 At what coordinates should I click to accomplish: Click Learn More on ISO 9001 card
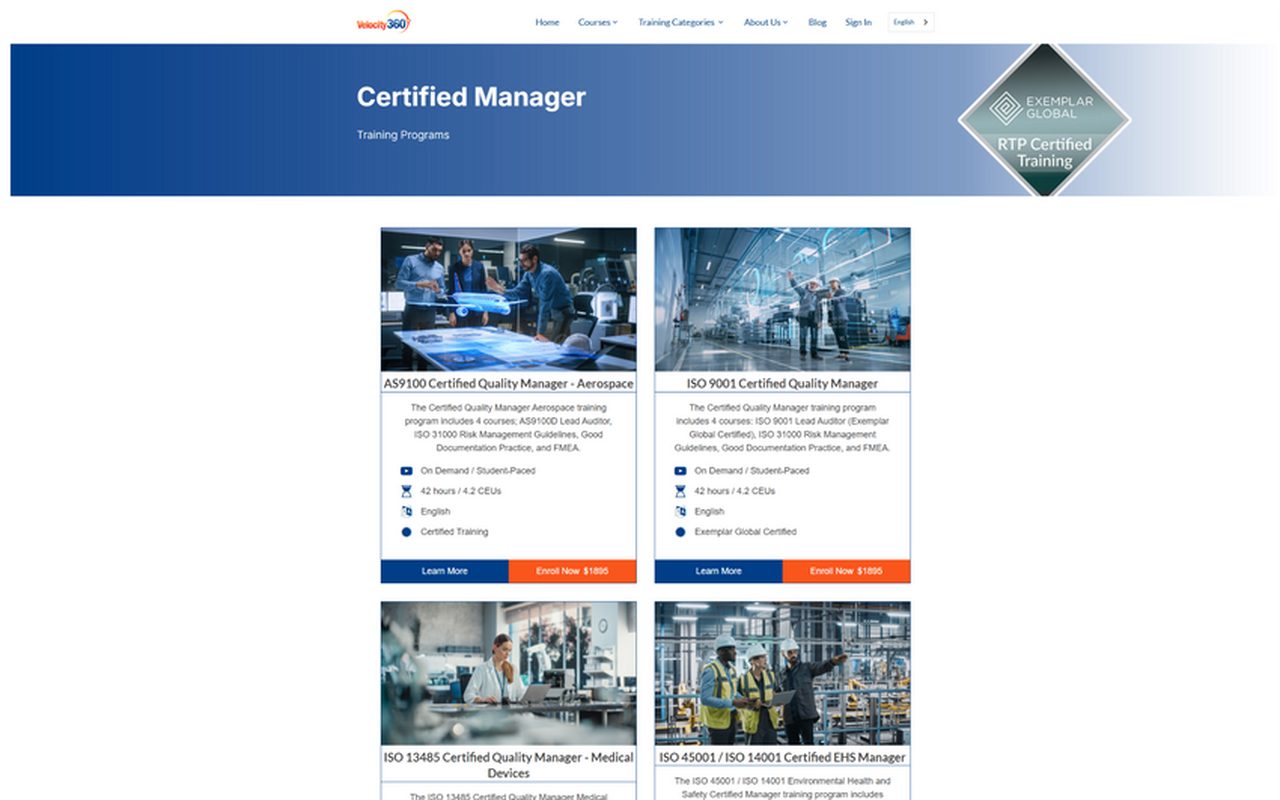(x=719, y=571)
